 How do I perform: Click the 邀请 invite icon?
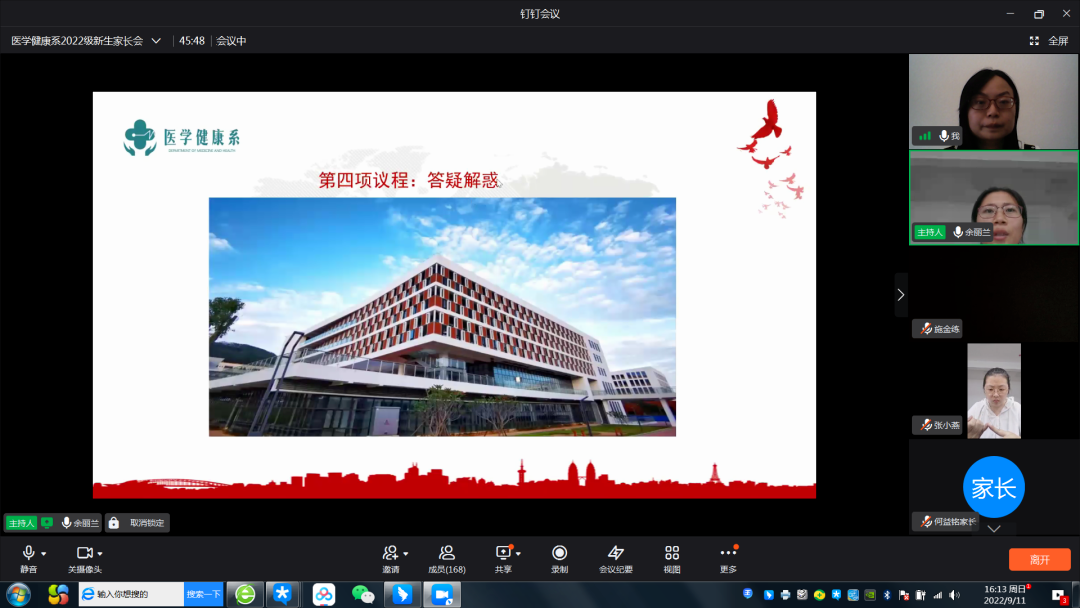[390, 553]
